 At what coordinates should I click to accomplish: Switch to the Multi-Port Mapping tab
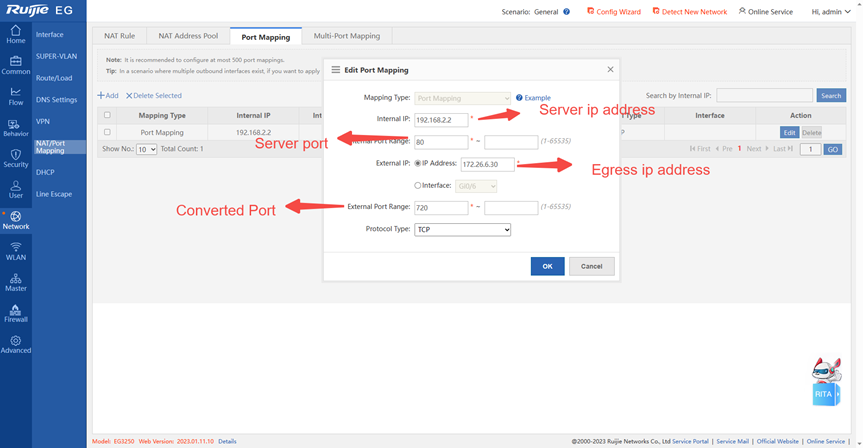(x=346, y=36)
